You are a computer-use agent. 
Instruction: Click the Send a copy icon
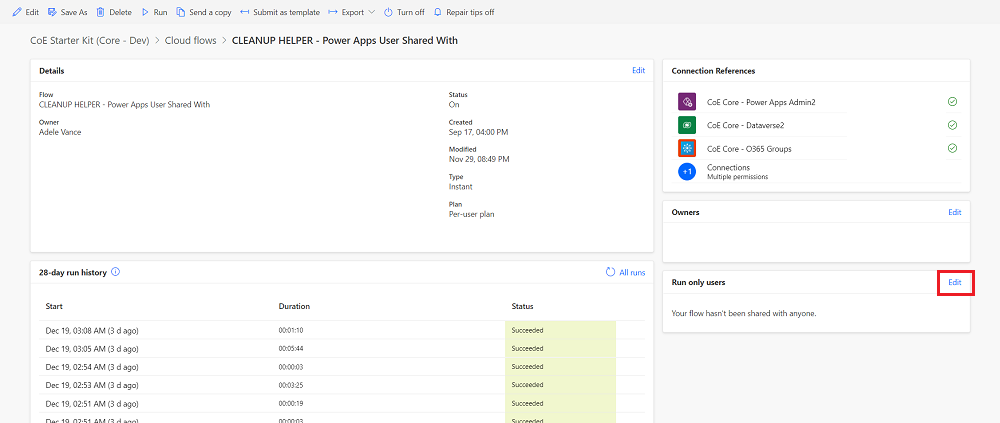pos(180,12)
